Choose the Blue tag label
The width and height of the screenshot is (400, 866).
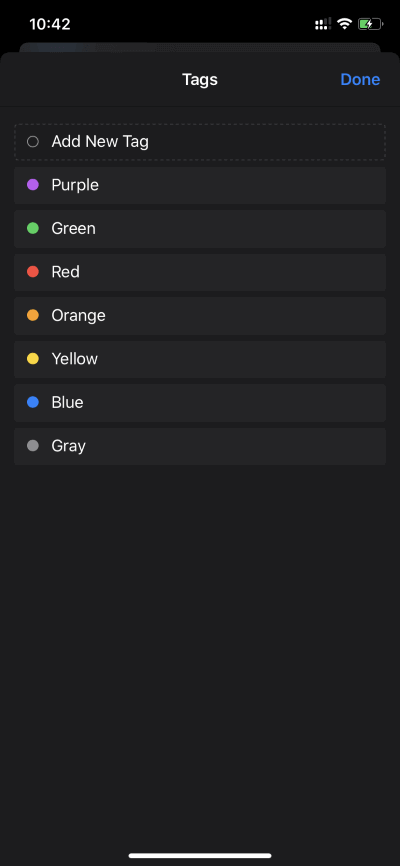(67, 402)
